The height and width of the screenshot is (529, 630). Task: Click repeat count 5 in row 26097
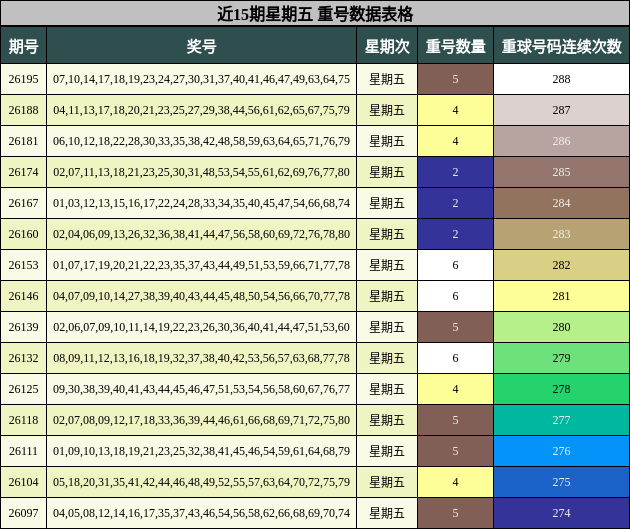click(455, 513)
